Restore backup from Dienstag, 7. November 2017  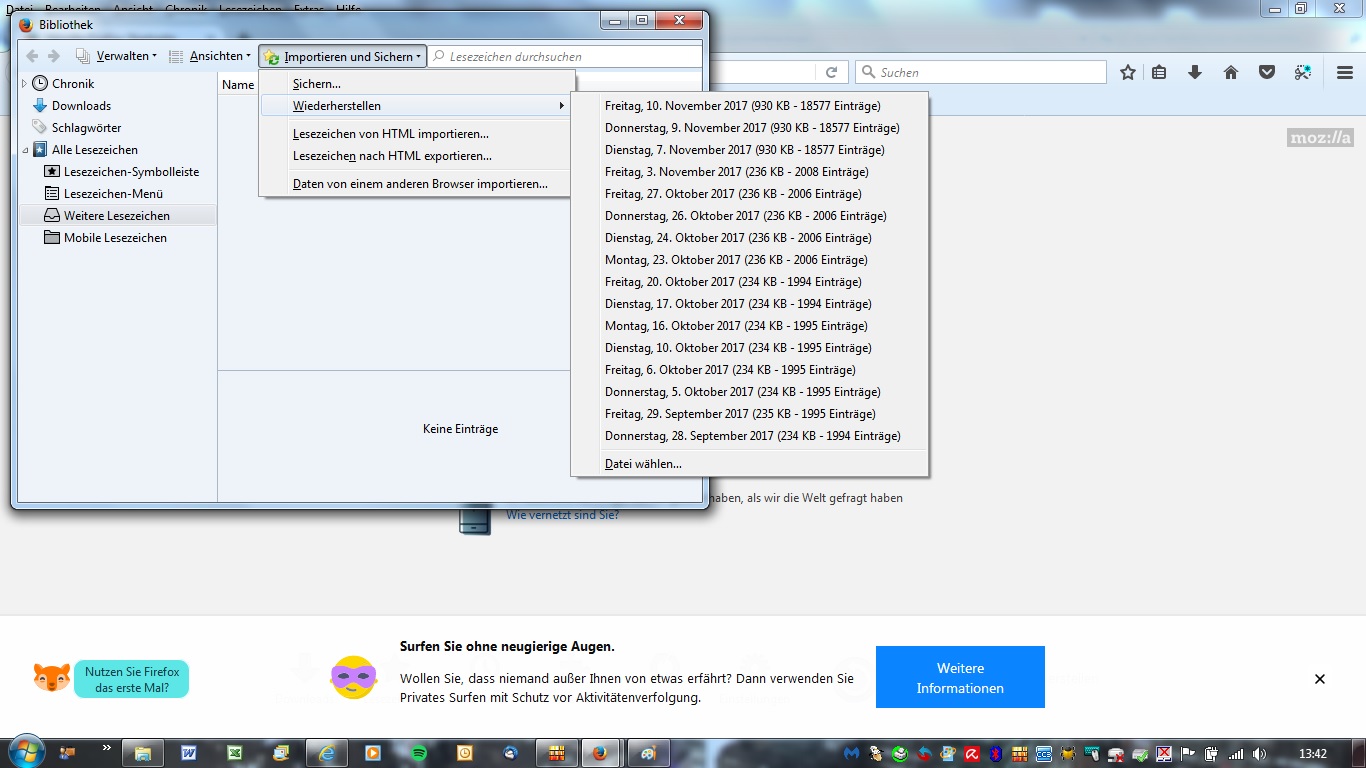750,150
